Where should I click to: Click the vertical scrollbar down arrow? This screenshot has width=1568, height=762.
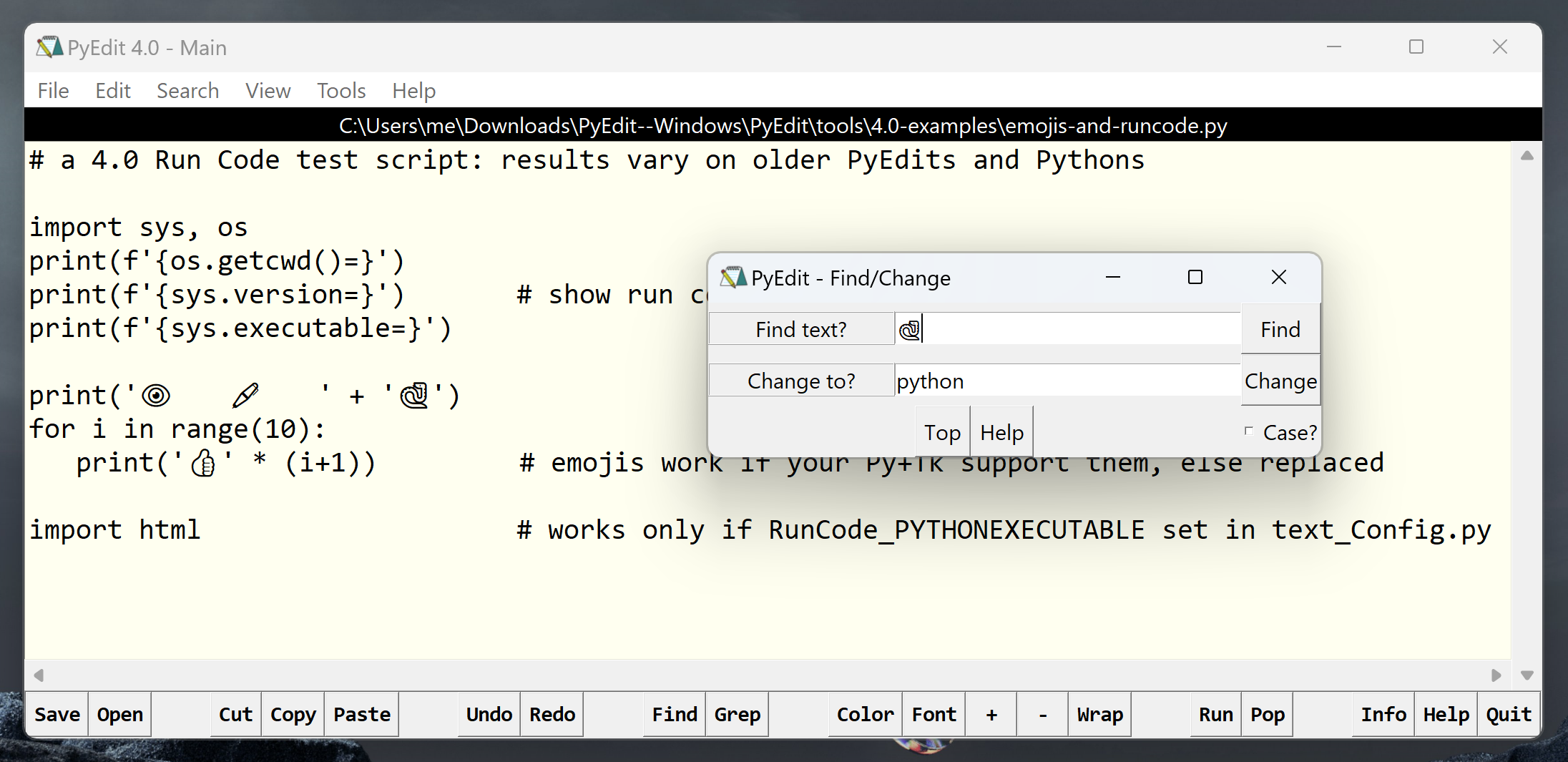(1527, 675)
